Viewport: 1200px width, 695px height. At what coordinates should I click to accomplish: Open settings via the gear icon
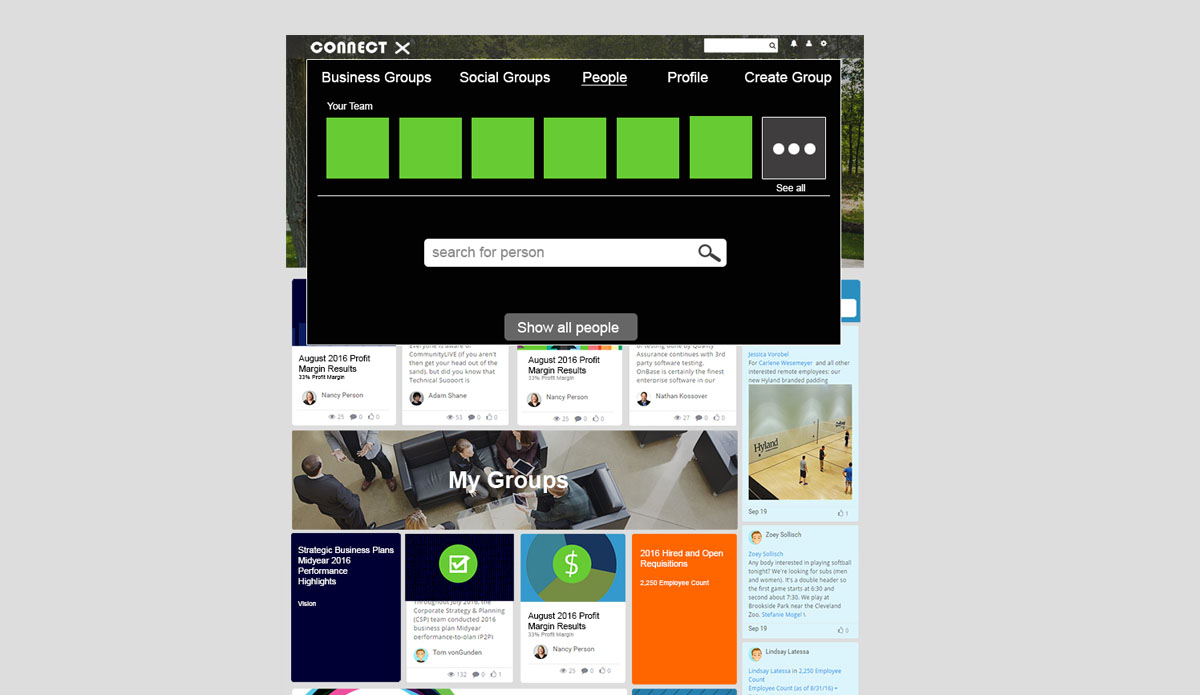tap(823, 44)
